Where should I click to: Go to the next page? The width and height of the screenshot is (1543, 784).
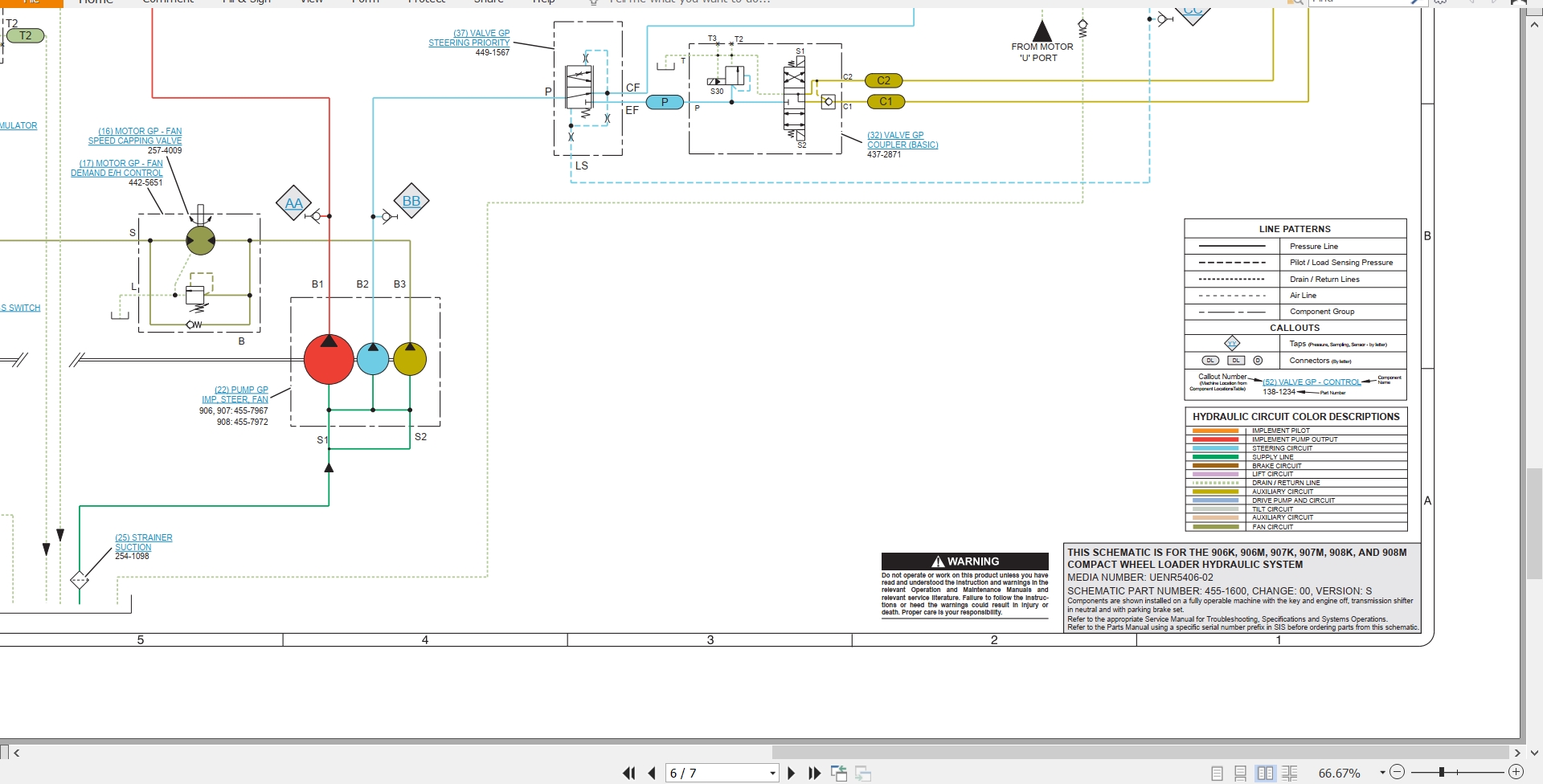coord(791,773)
